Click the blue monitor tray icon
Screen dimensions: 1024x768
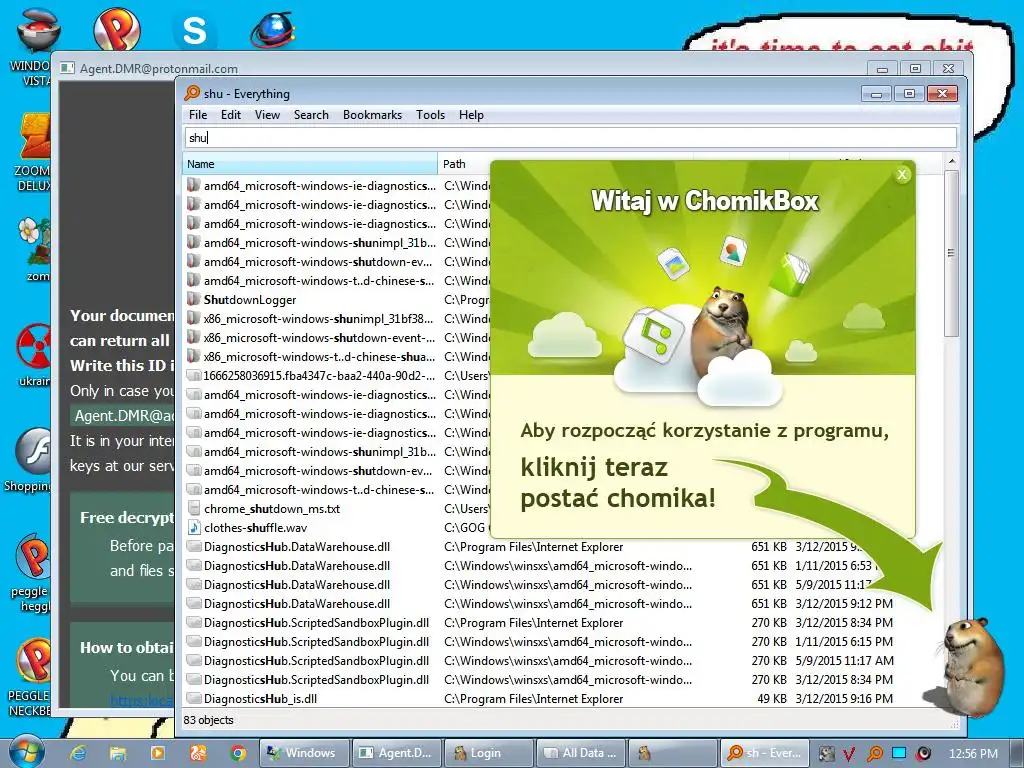pyautogui.click(x=899, y=753)
